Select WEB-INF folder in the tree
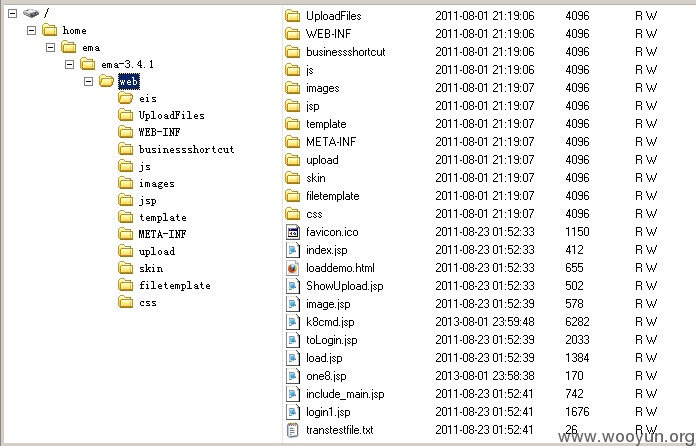 pos(159,132)
